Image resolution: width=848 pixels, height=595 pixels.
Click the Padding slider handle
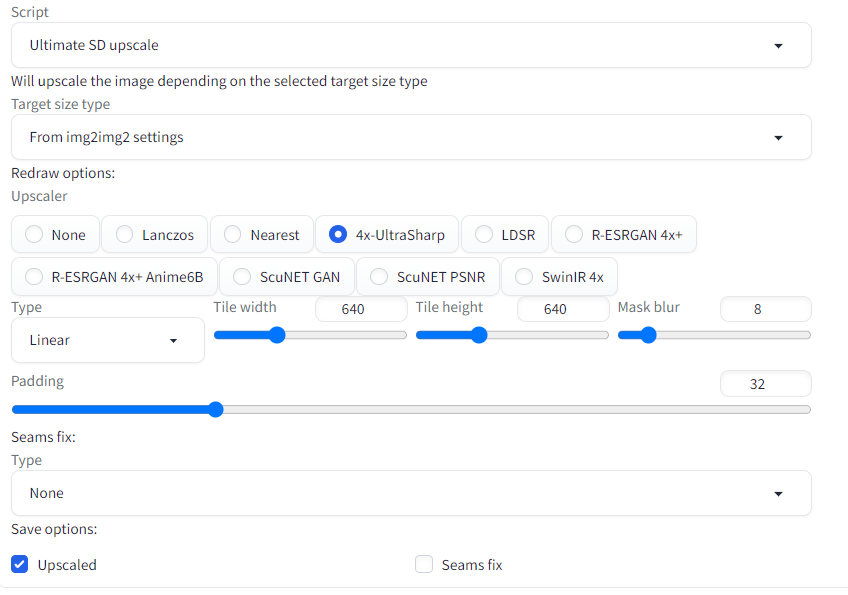(x=216, y=409)
